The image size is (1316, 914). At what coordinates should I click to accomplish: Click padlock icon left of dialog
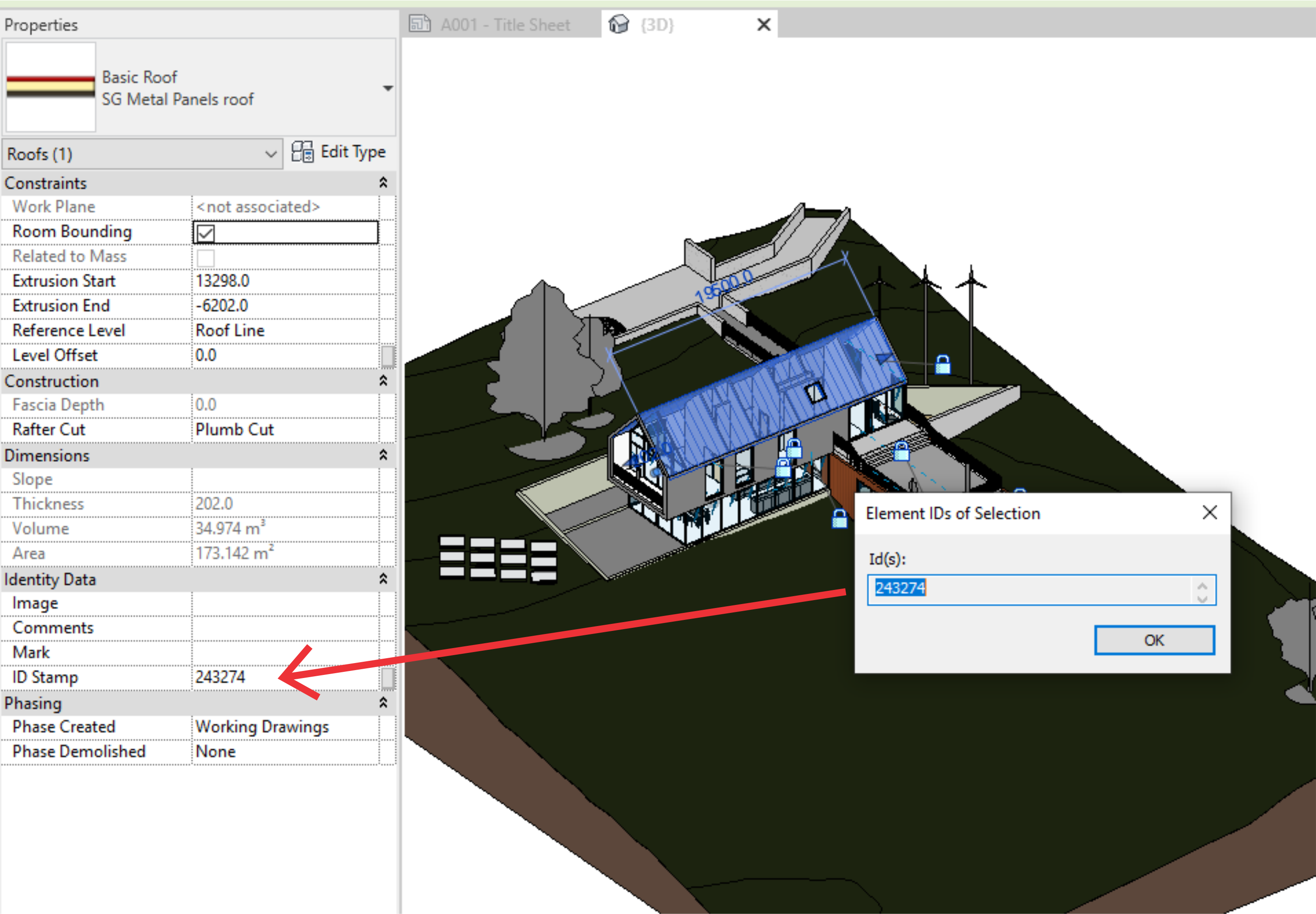click(839, 518)
